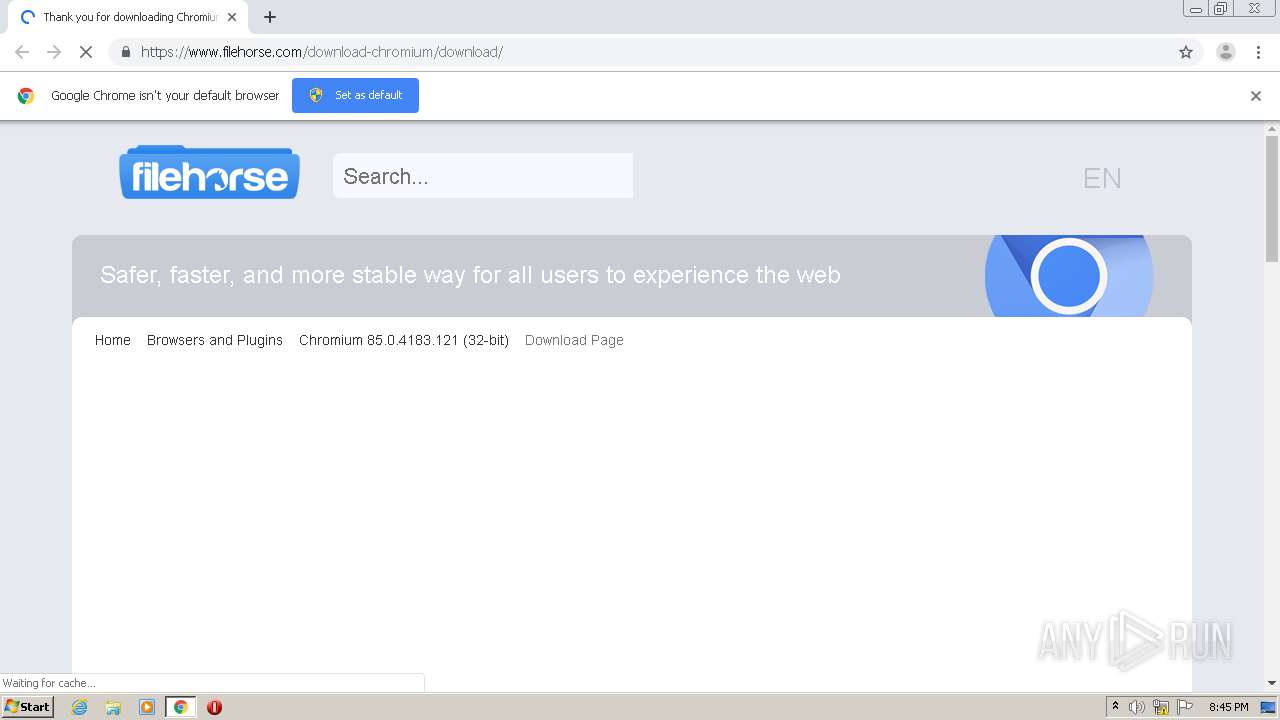This screenshot has height=720, width=1280.
Task: Click the address bar URL
Action: point(321,52)
